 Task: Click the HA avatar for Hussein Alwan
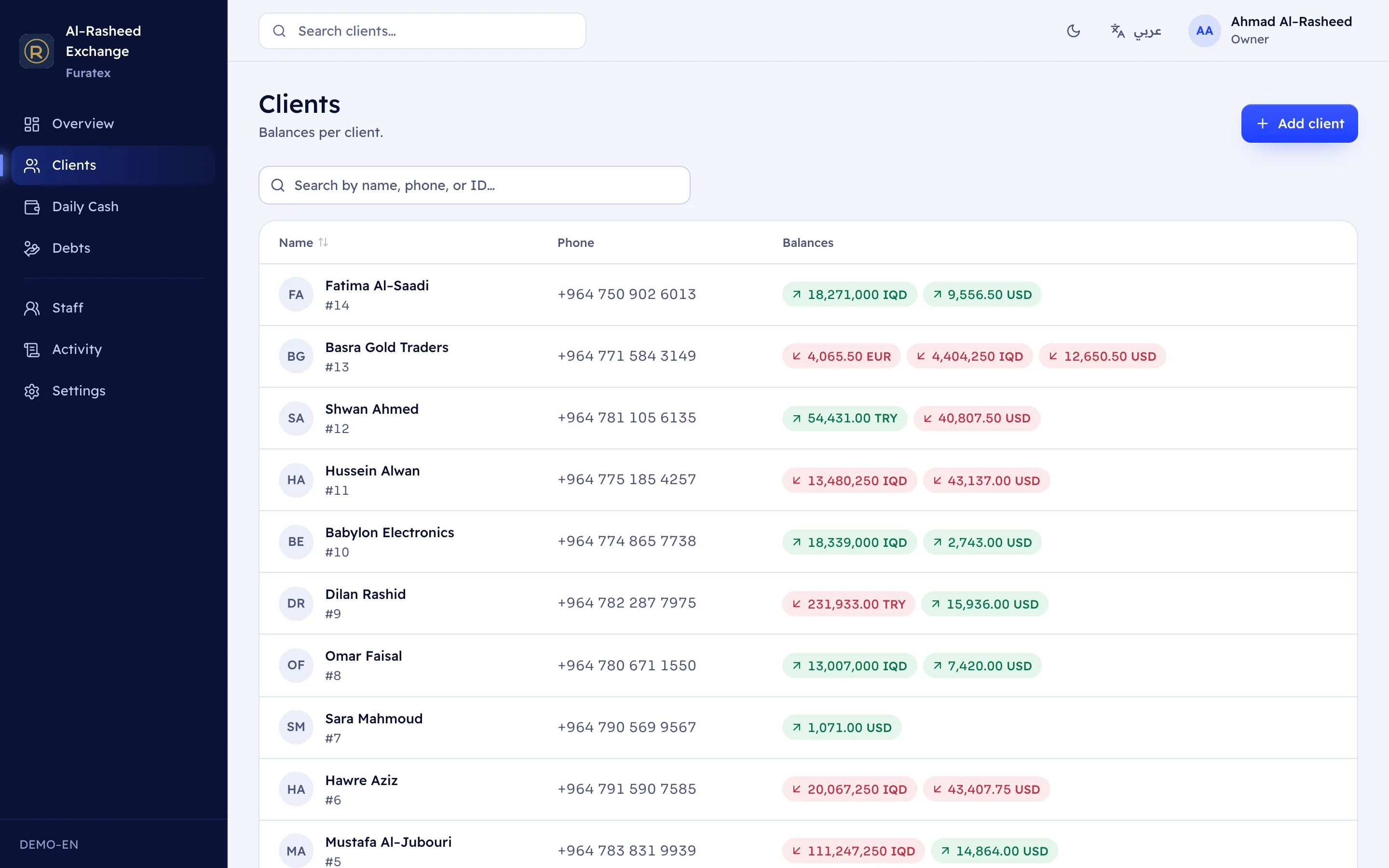click(296, 480)
